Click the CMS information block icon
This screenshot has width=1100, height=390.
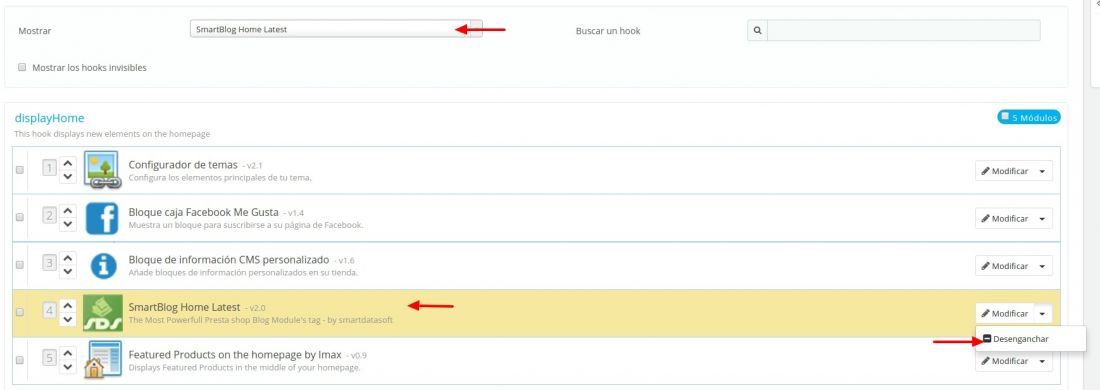point(104,266)
